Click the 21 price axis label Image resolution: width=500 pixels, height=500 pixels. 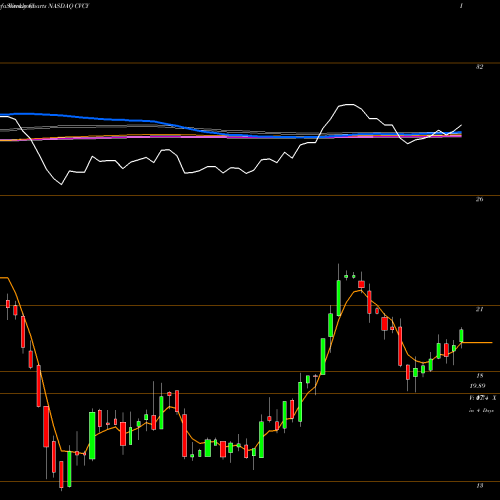point(479,309)
